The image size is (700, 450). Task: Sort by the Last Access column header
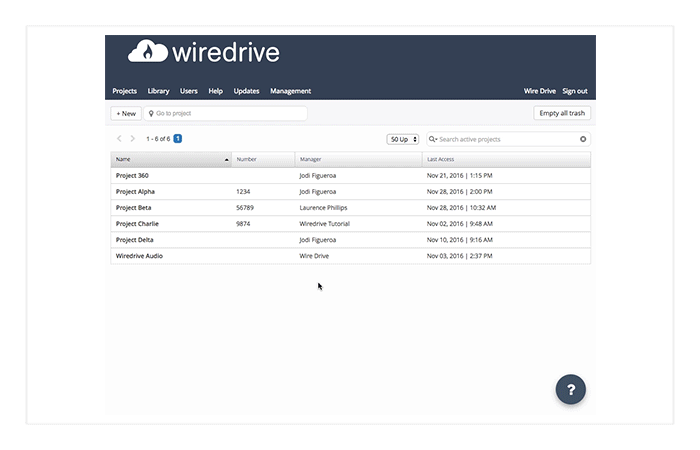(x=506, y=159)
